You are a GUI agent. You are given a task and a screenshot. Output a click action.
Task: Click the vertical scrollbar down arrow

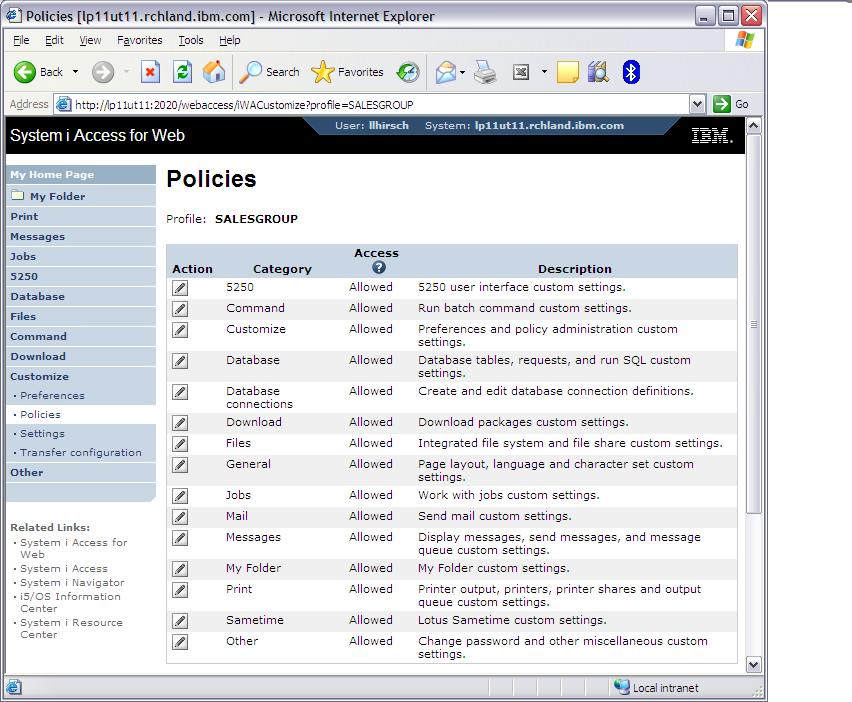pos(753,665)
